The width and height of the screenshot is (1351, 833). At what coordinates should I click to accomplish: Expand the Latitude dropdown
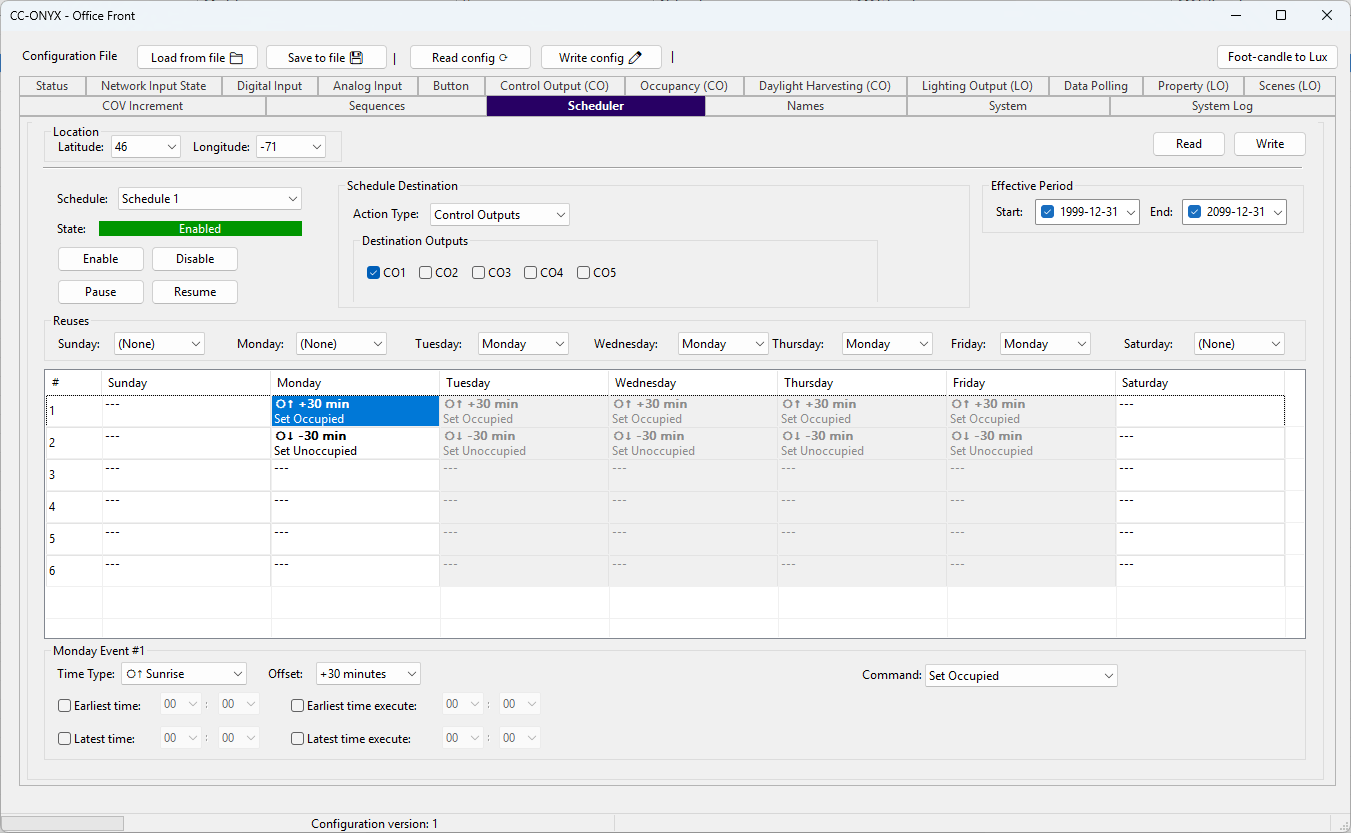(x=146, y=147)
